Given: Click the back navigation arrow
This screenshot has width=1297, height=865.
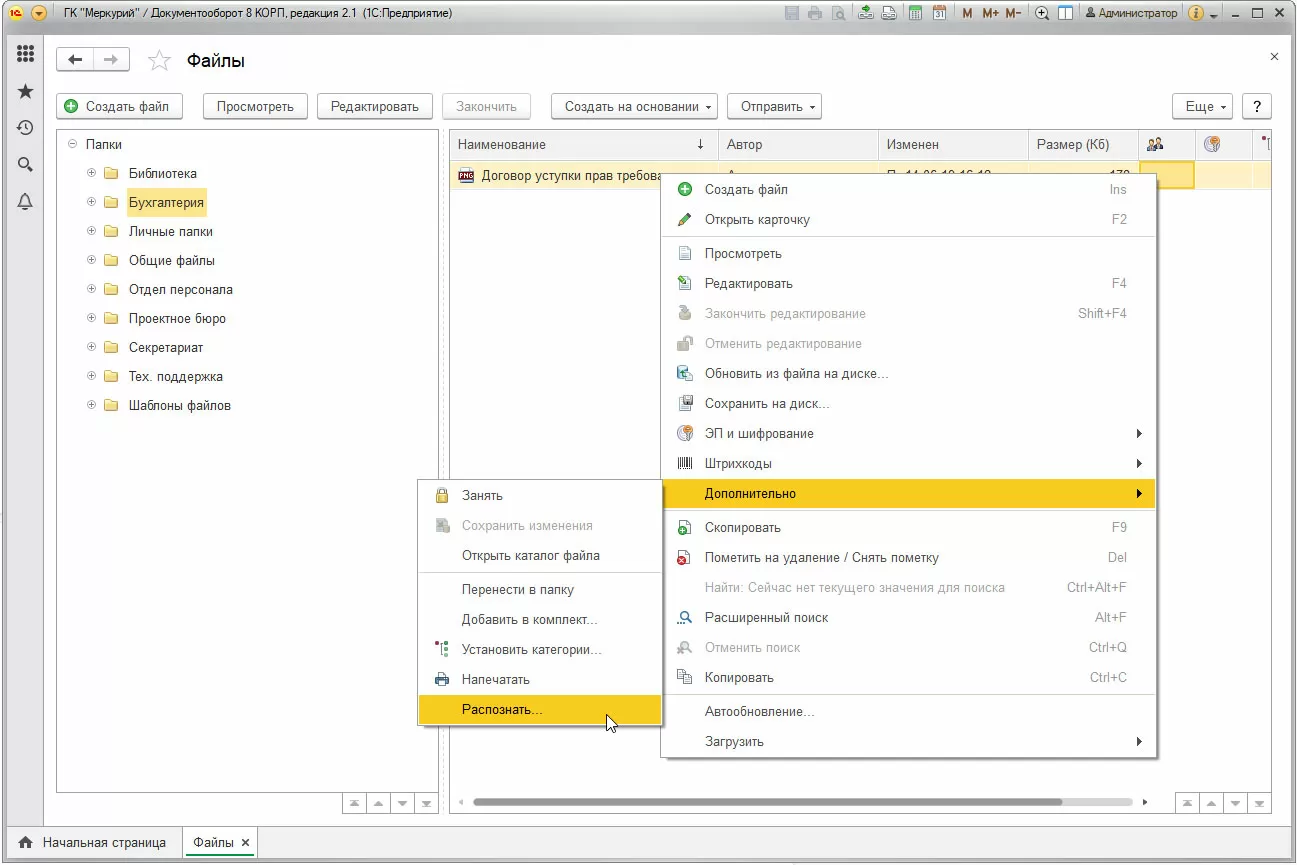Looking at the screenshot, I should tap(75, 60).
